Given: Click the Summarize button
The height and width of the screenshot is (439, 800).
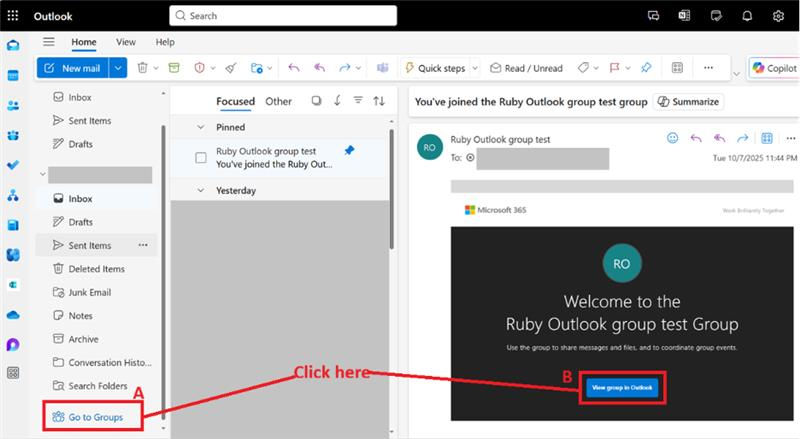Looking at the screenshot, I should (688, 102).
